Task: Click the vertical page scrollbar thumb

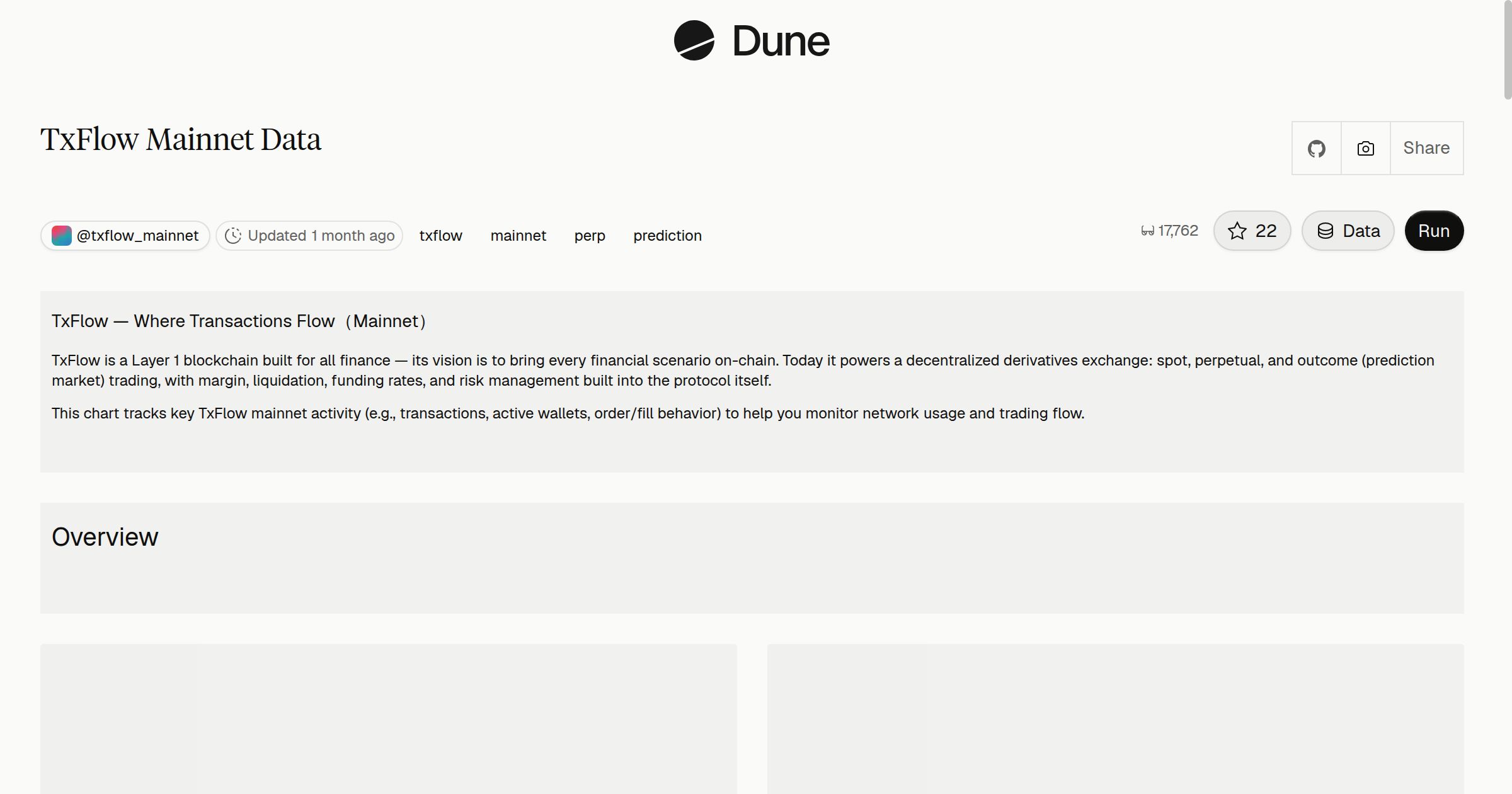Action: click(1508, 50)
